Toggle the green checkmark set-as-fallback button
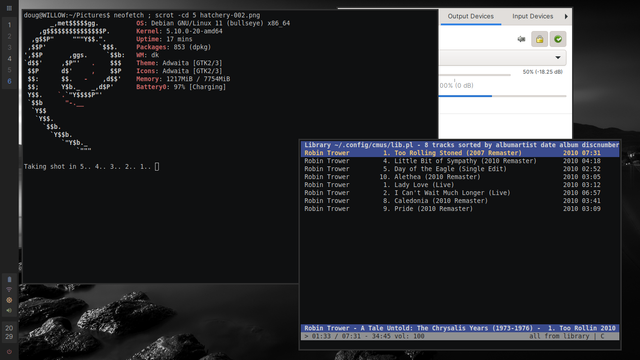The height and width of the screenshot is (360, 640). pos(558,39)
